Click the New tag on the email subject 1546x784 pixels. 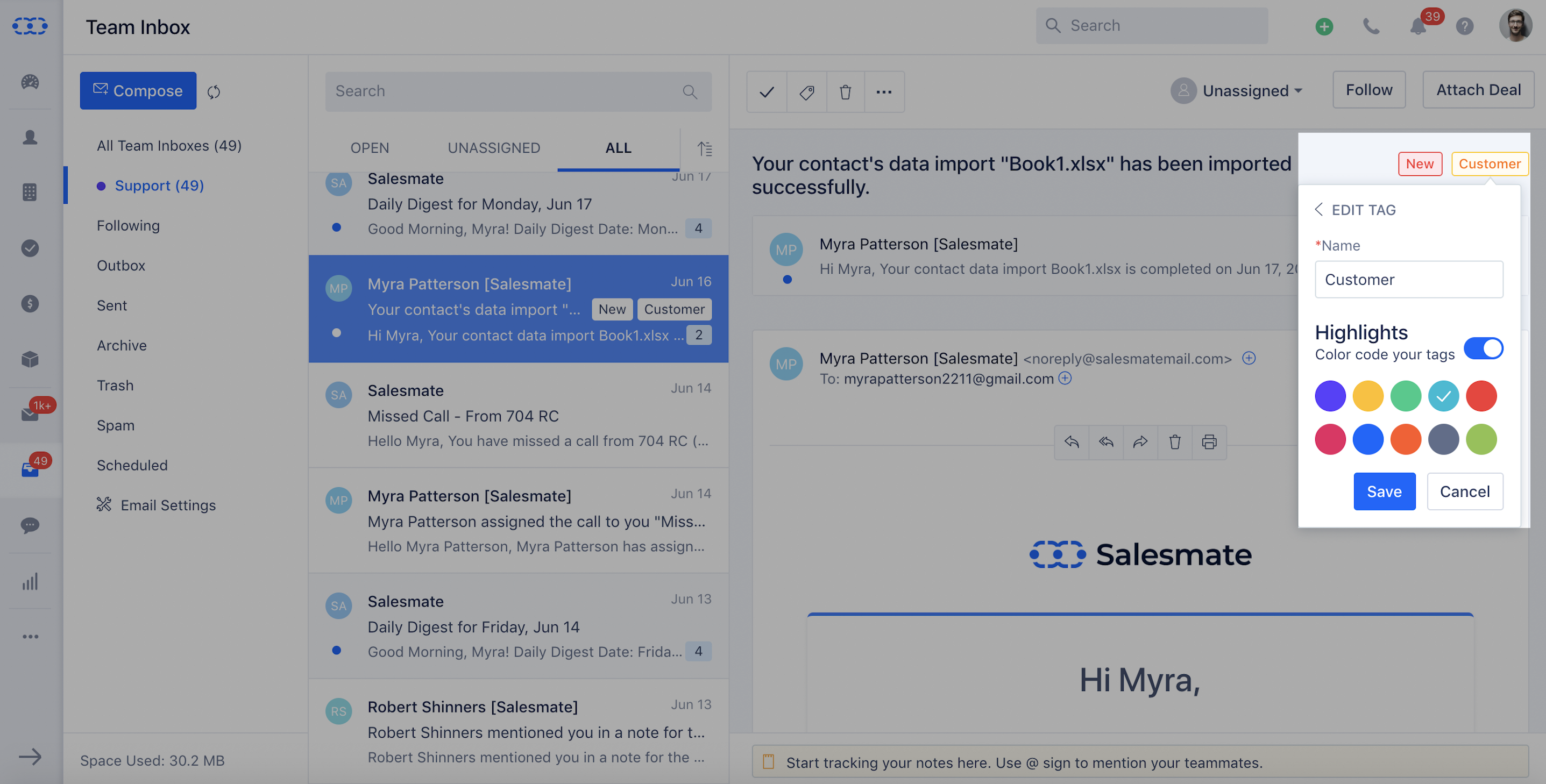coord(1420,164)
